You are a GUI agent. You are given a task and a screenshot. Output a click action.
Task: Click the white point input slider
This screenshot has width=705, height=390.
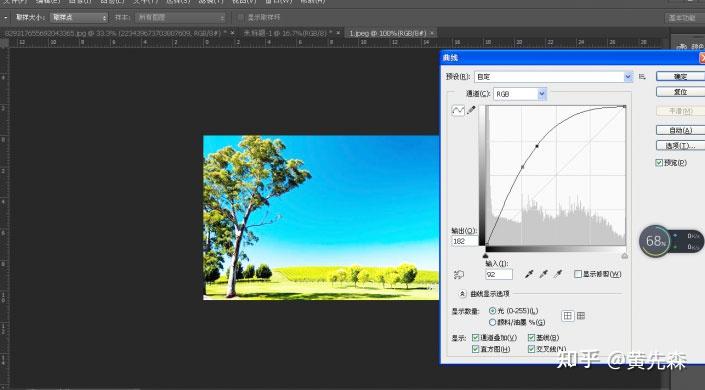[625, 256]
